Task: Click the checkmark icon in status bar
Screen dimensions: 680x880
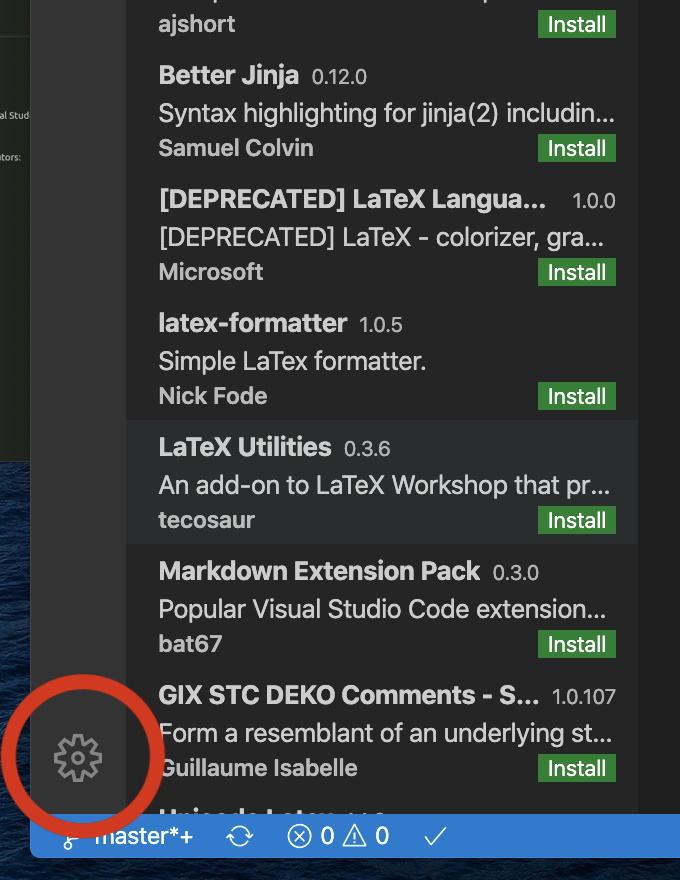Action: (x=434, y=837)
